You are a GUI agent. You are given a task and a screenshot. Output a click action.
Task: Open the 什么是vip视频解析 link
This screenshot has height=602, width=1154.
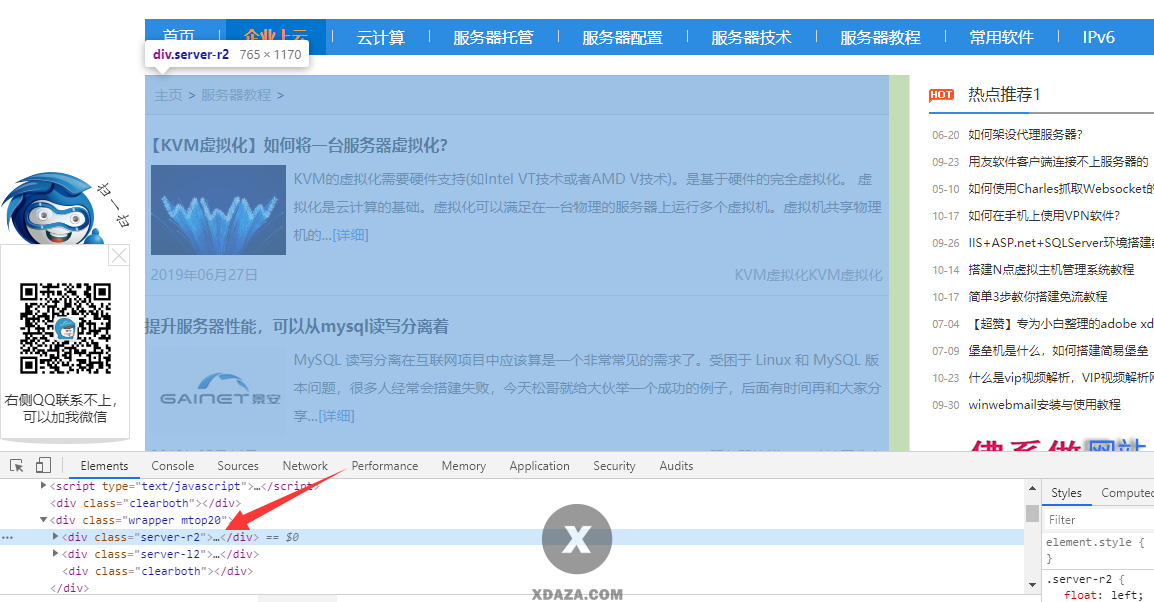pos(1061,378)
